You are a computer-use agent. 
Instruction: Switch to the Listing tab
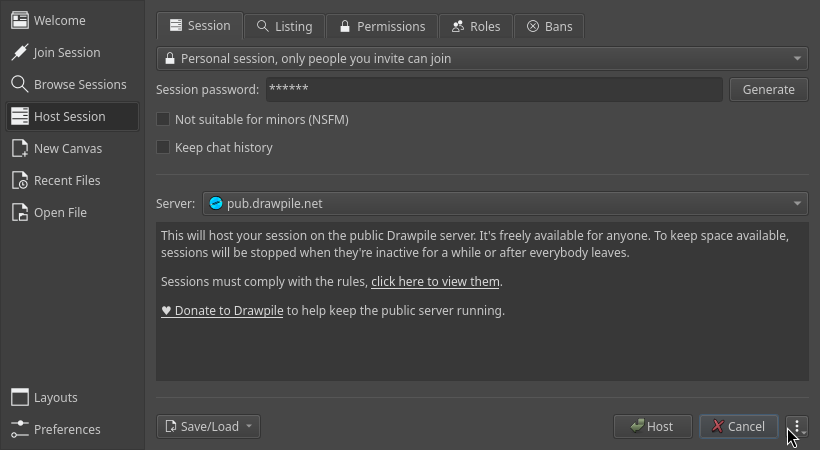click(285, 26)
